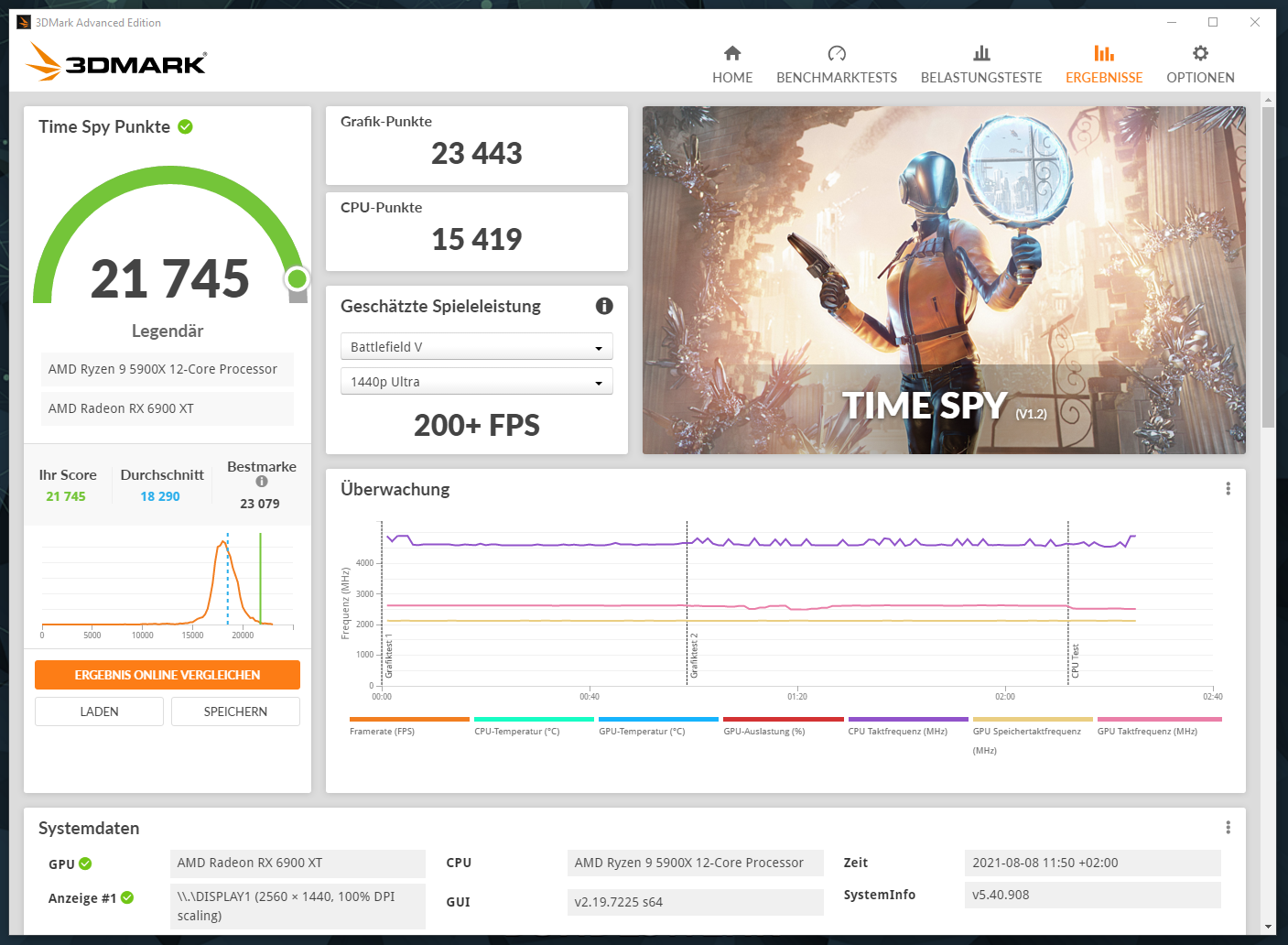1288x945 pixels.
Task: Click the info icon under Bestmarke
Action: coord(262,482)
